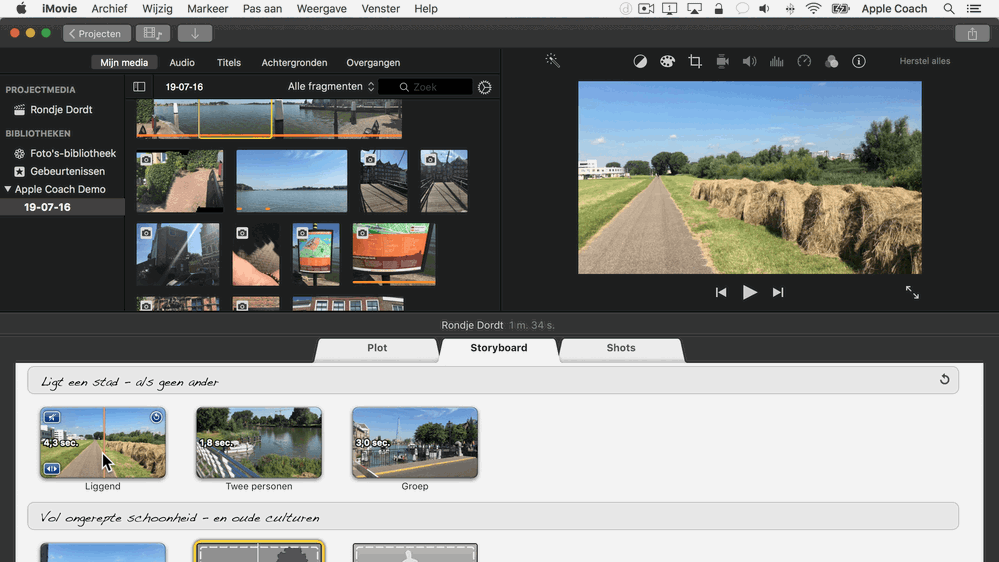Viewport: 999px width, 562px height.
Task: Toggle the library sidebar visibility
Action: pos(139,87)
